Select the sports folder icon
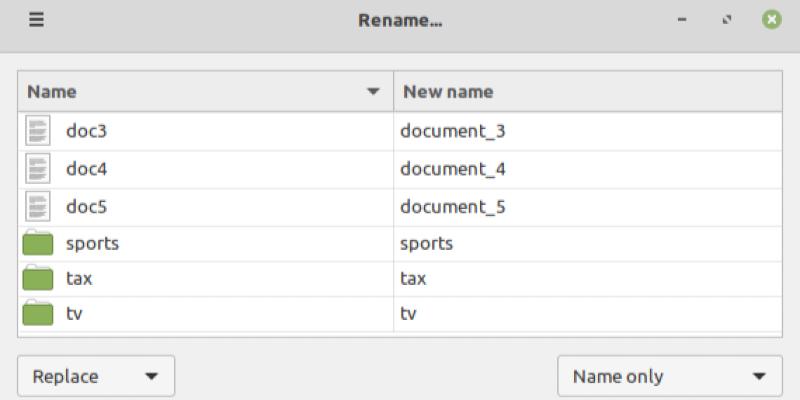 (x=38, y=243)
